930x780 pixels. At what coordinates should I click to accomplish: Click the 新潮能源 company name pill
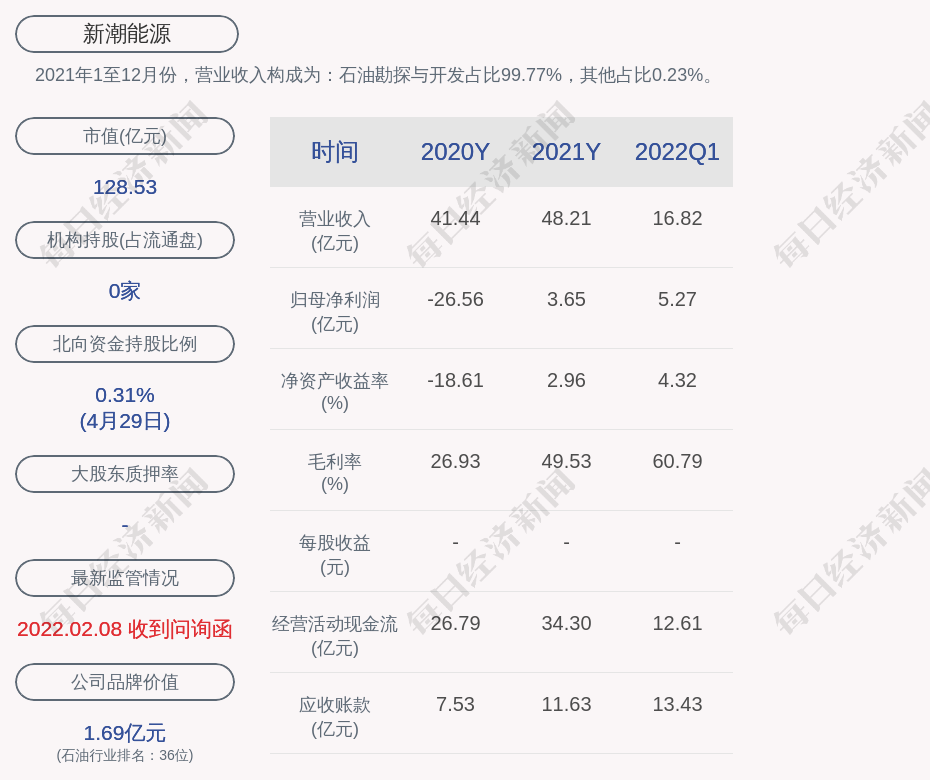(127, 34)
